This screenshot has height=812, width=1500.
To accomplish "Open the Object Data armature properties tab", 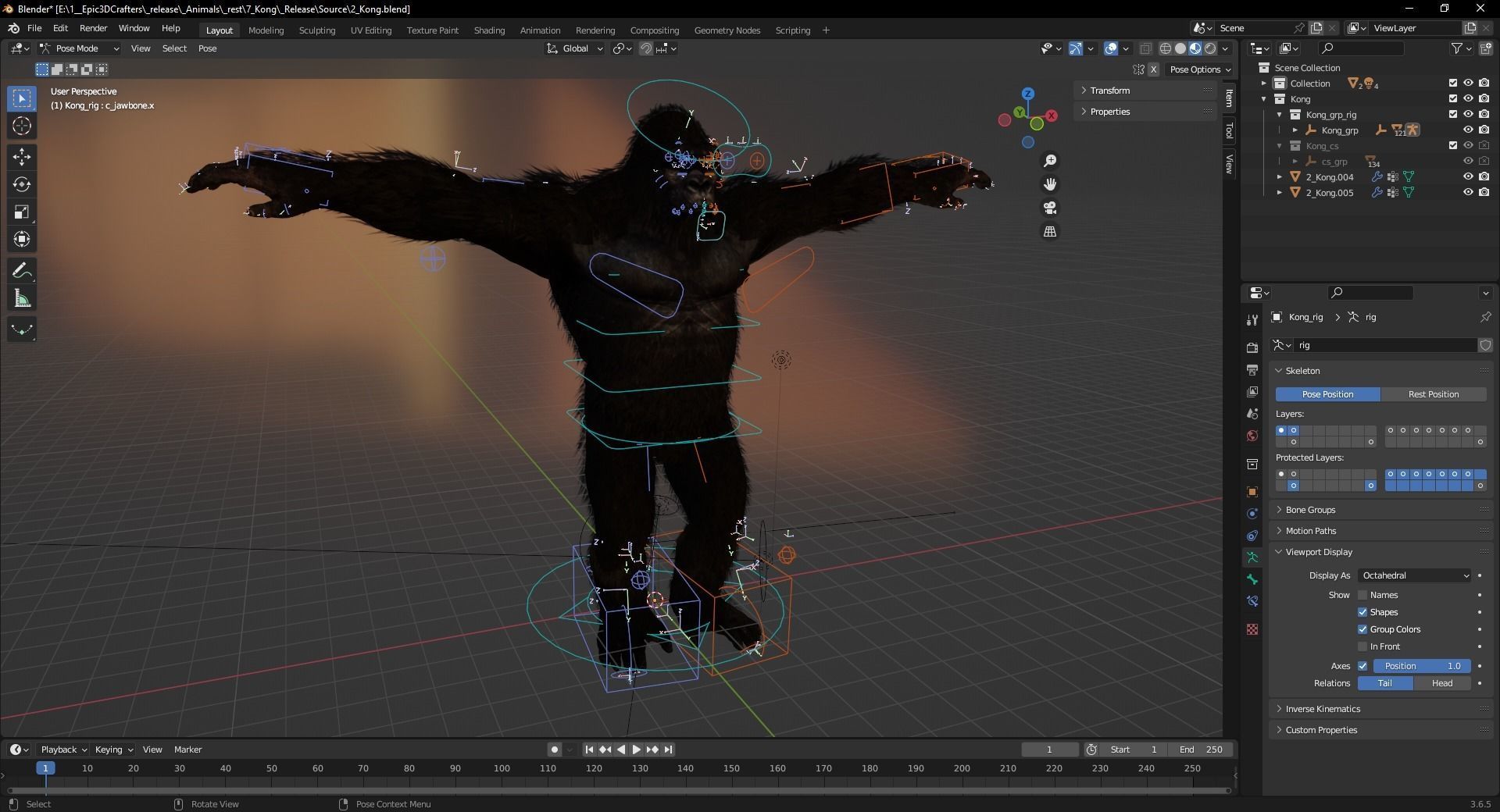I will [1252, 557].
